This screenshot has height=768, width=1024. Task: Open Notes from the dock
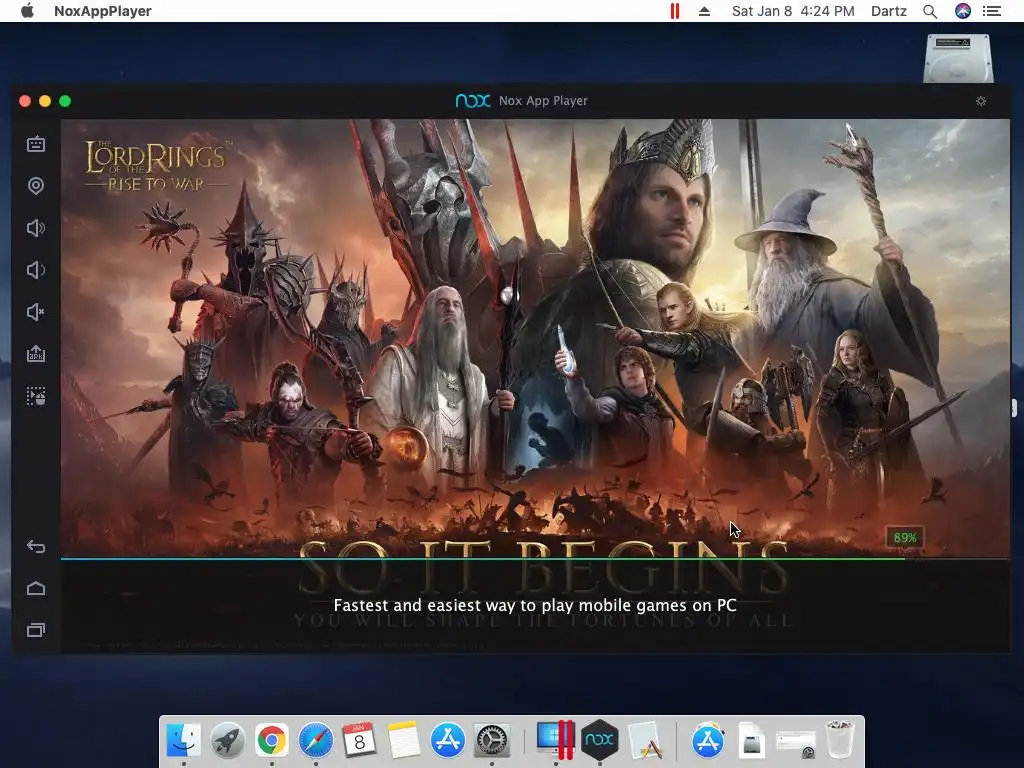[404, 740]
